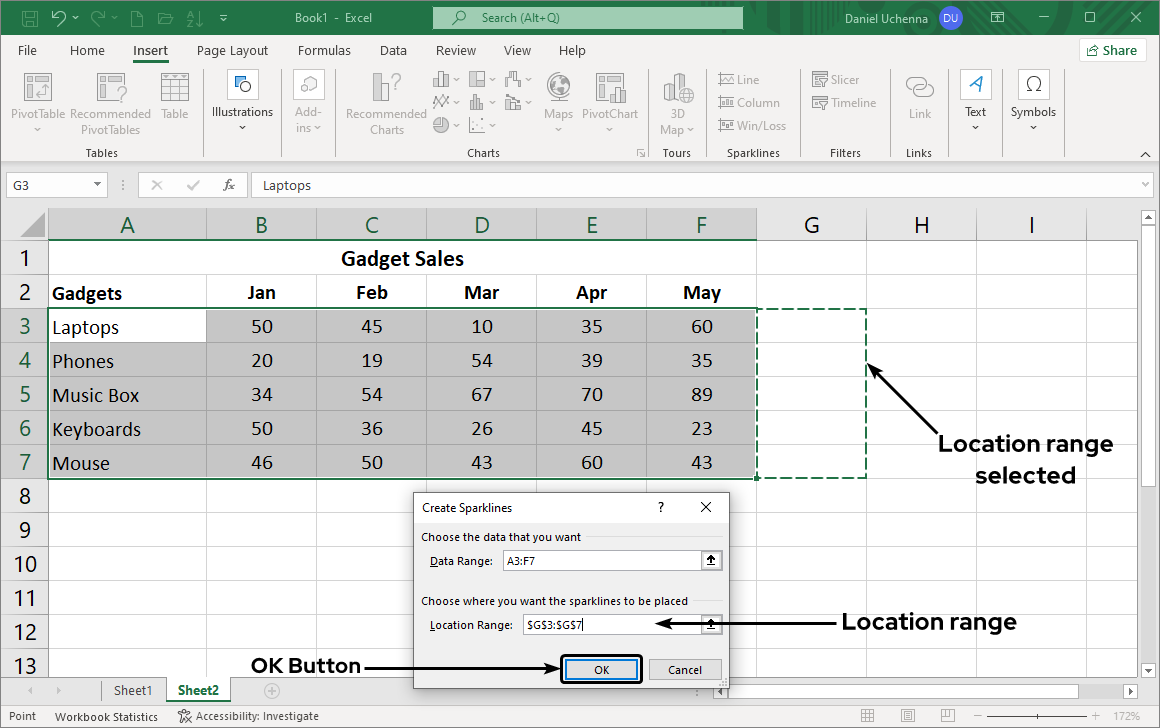Viewport: 1160px width, 728px height.
Task: Click the Save icon in title bar
Action: [x=29, y=18]
